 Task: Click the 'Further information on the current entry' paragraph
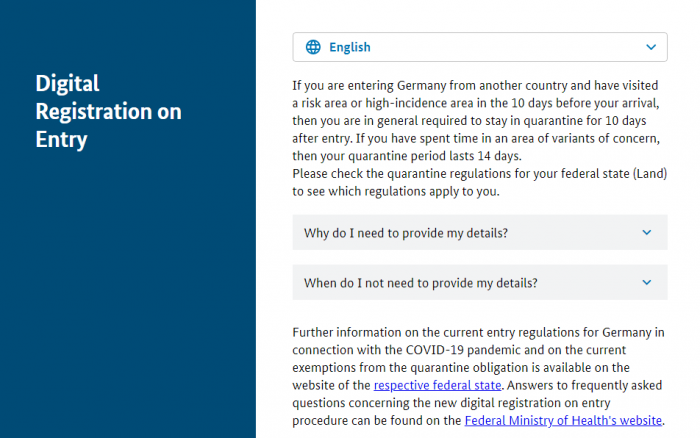479,376
